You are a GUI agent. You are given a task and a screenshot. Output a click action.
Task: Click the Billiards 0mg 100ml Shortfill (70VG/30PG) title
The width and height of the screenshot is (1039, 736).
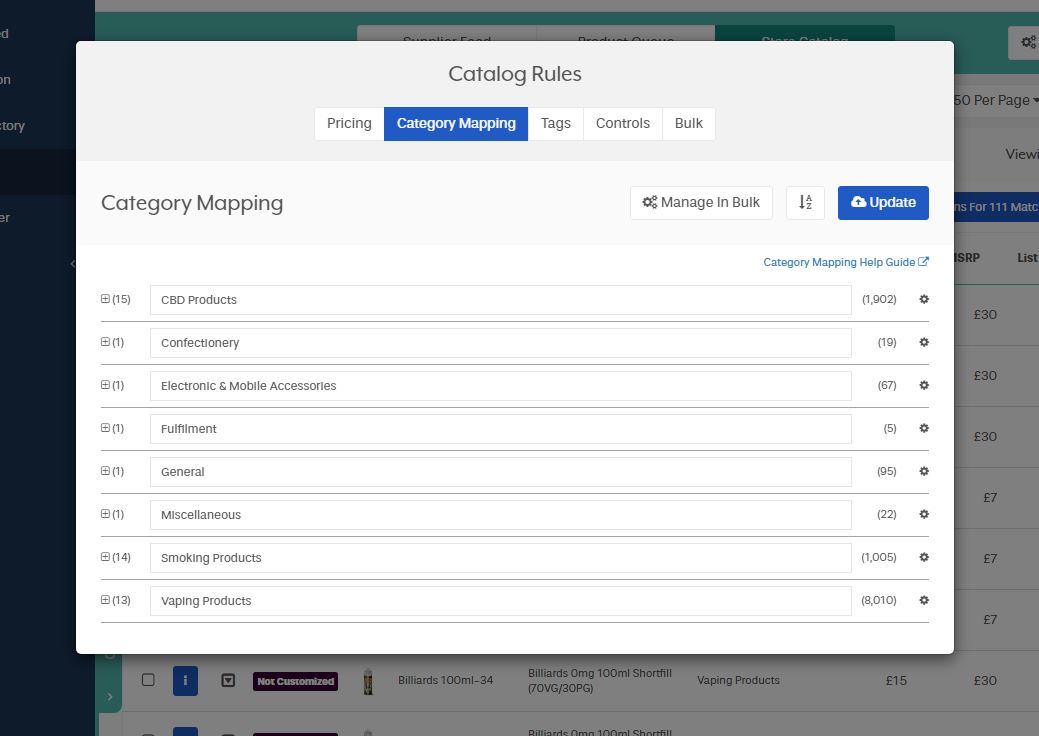coord(600,680)
